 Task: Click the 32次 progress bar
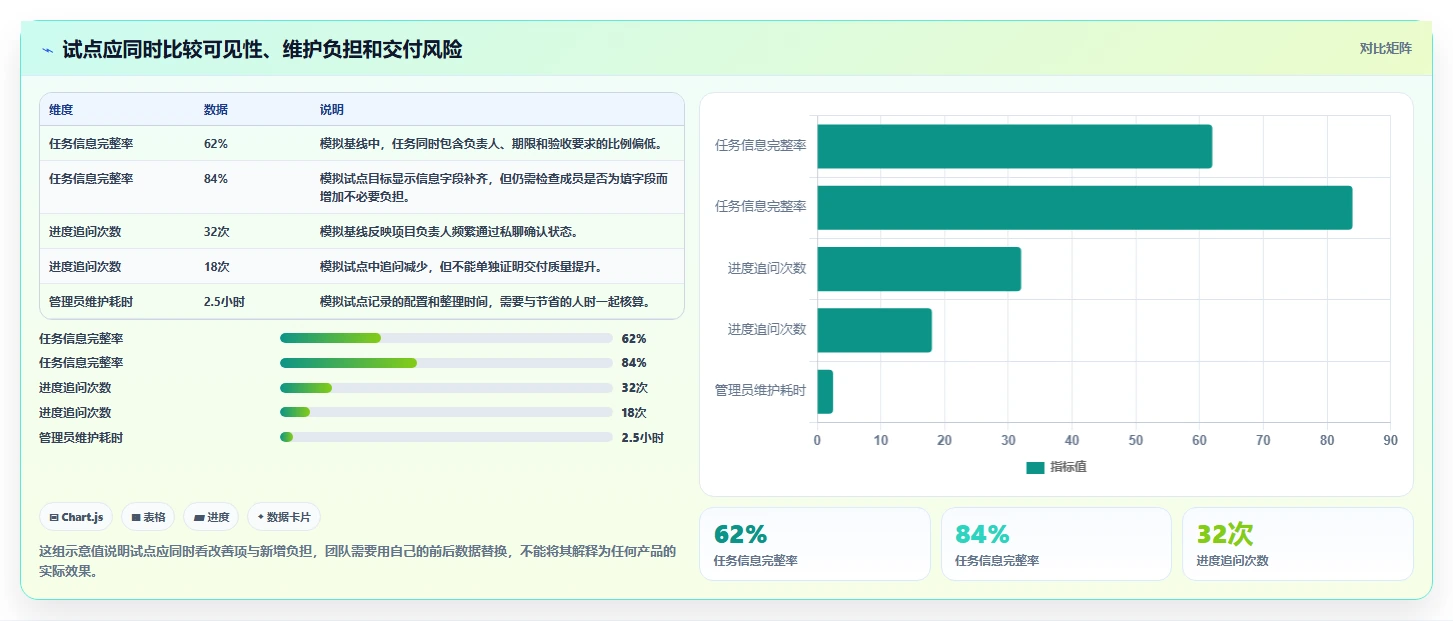[x=446, y=388]
